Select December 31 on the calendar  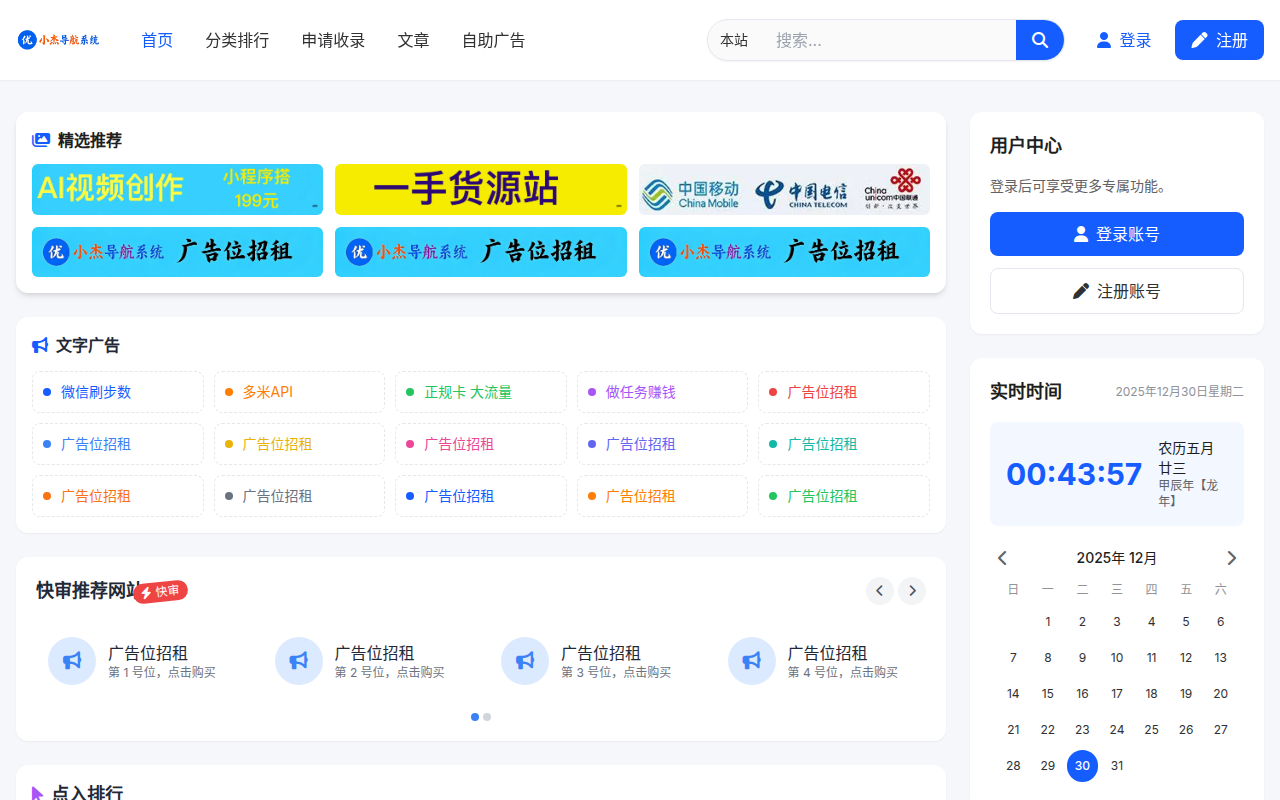point(1117,765)
